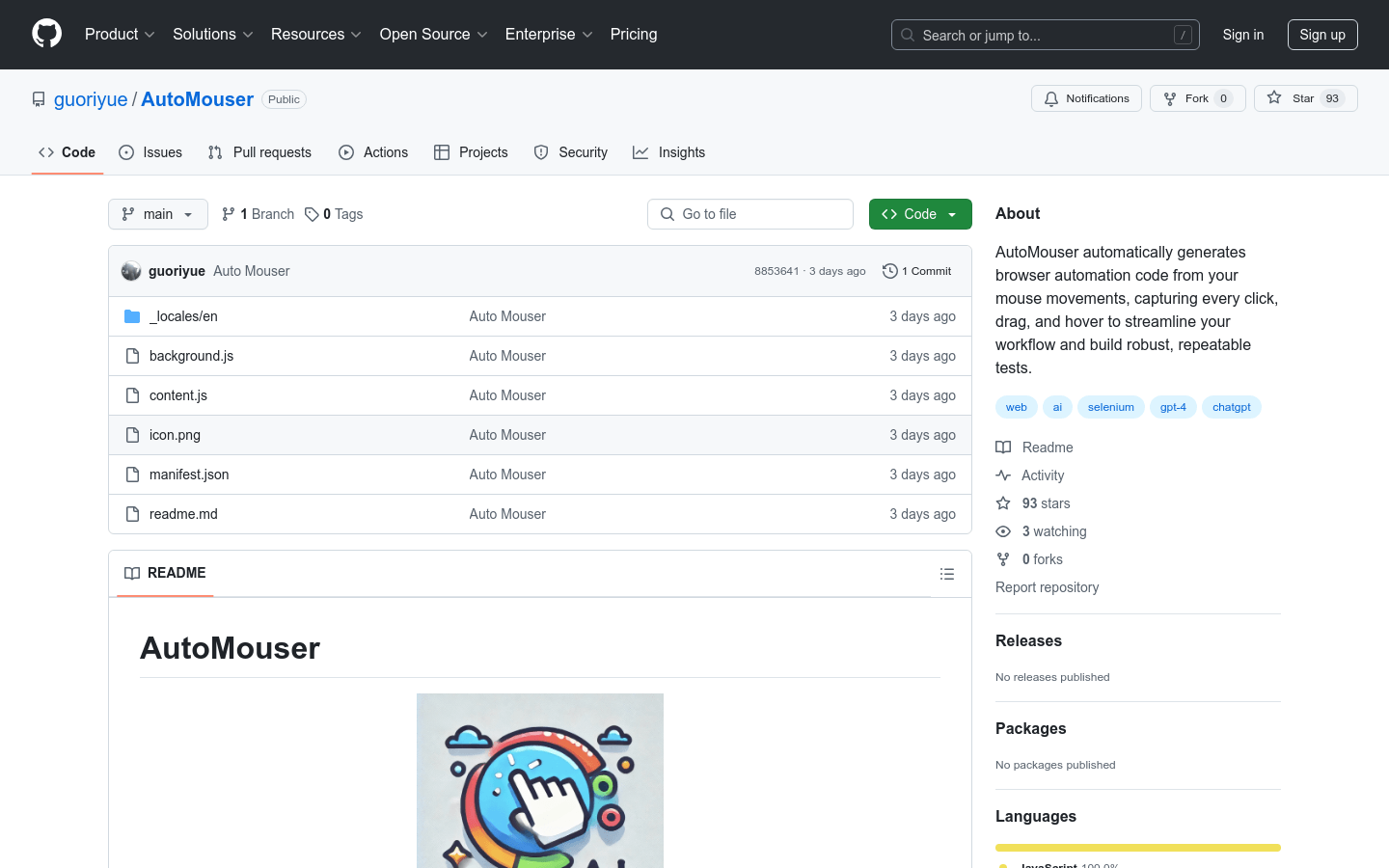Click the star icon next to 93 stars
Screen dimensions: 1389x868
click(1003, 503)
